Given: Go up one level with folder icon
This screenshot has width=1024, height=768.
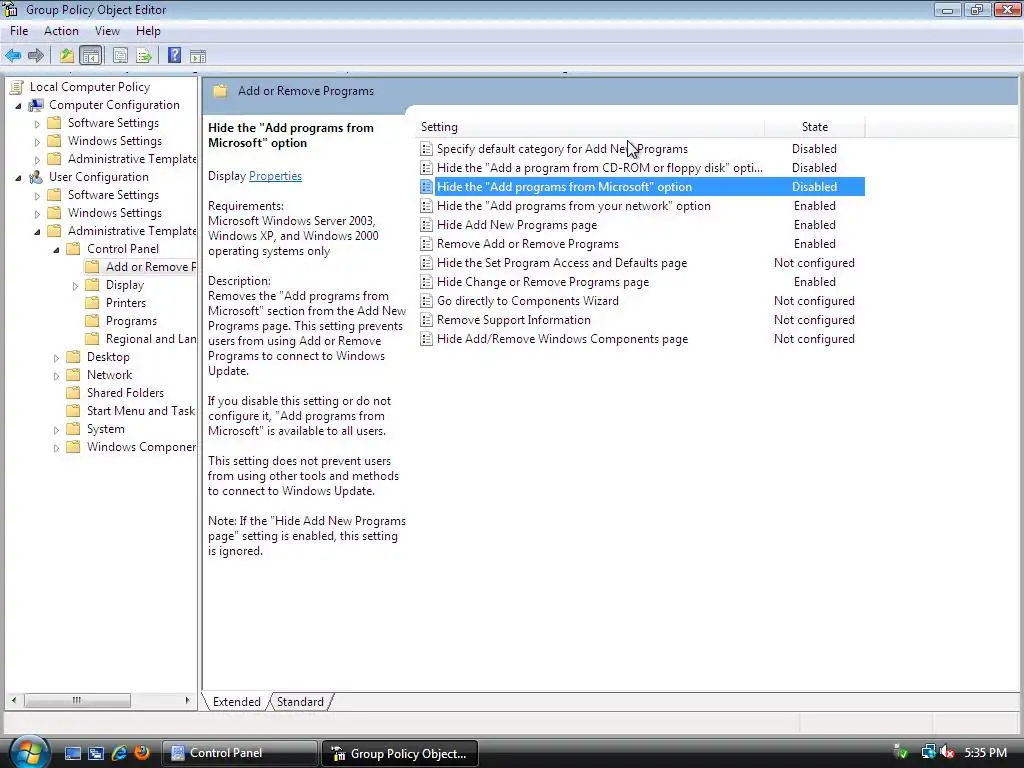Looking at the screenshot, I should click(67, 56).
